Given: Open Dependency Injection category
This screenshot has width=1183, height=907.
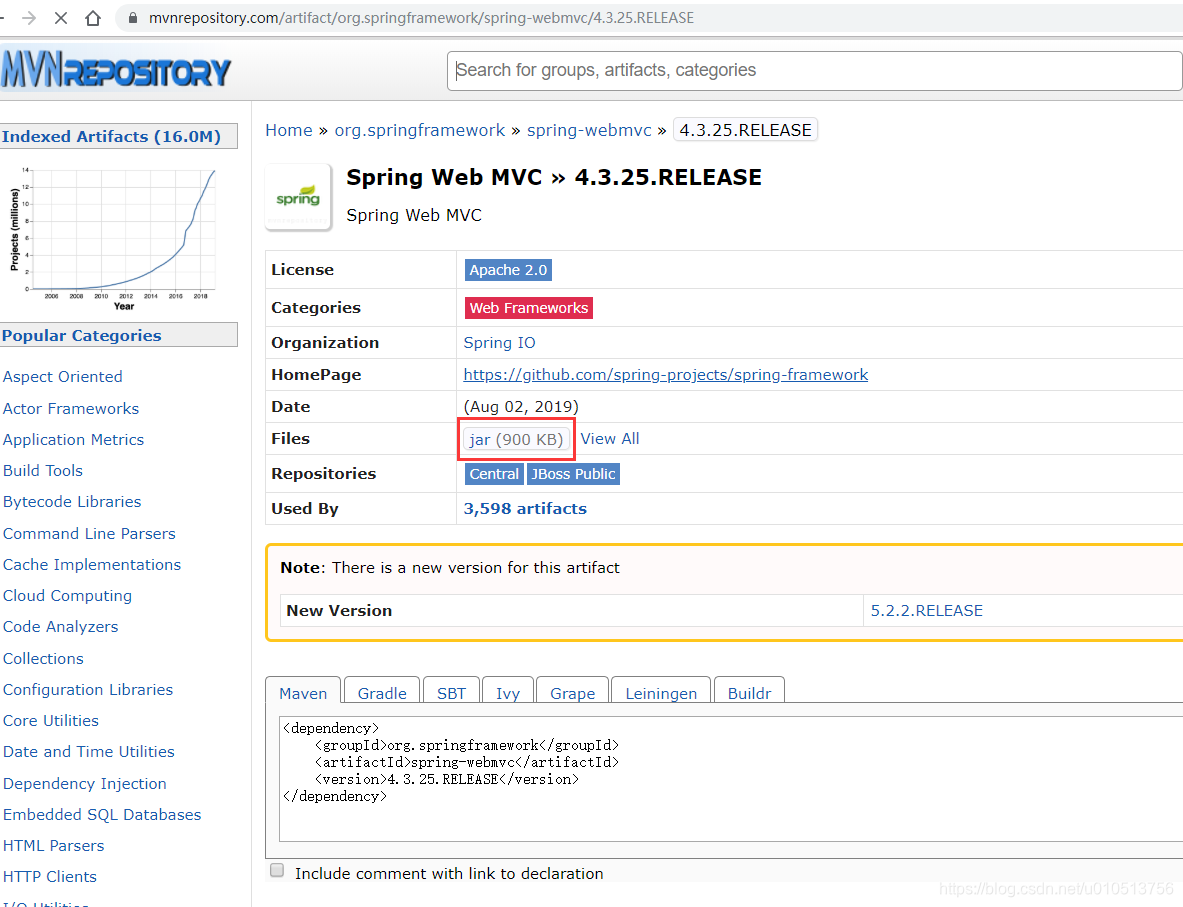Looking at the screenshot, I should (x=84, y=783).
